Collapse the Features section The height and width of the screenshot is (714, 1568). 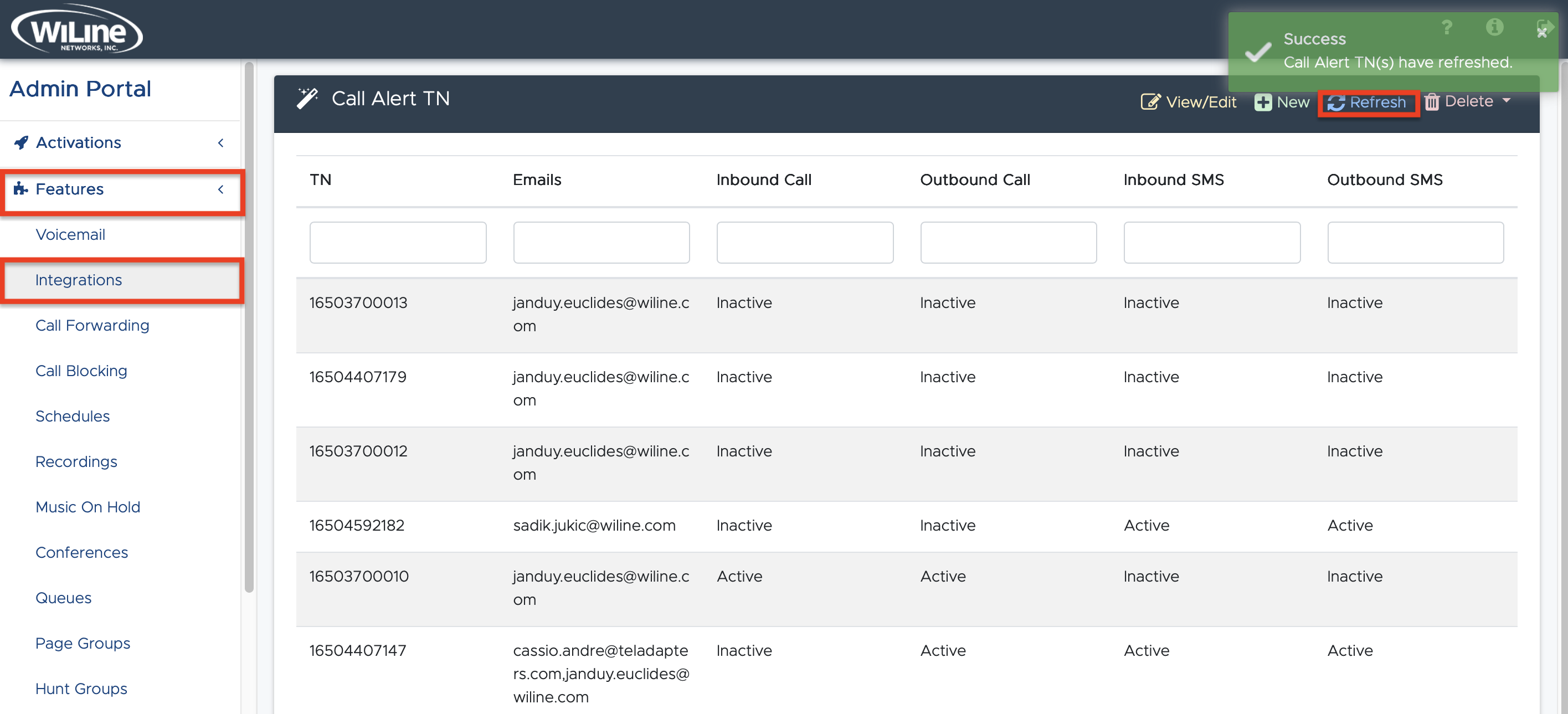220,189
